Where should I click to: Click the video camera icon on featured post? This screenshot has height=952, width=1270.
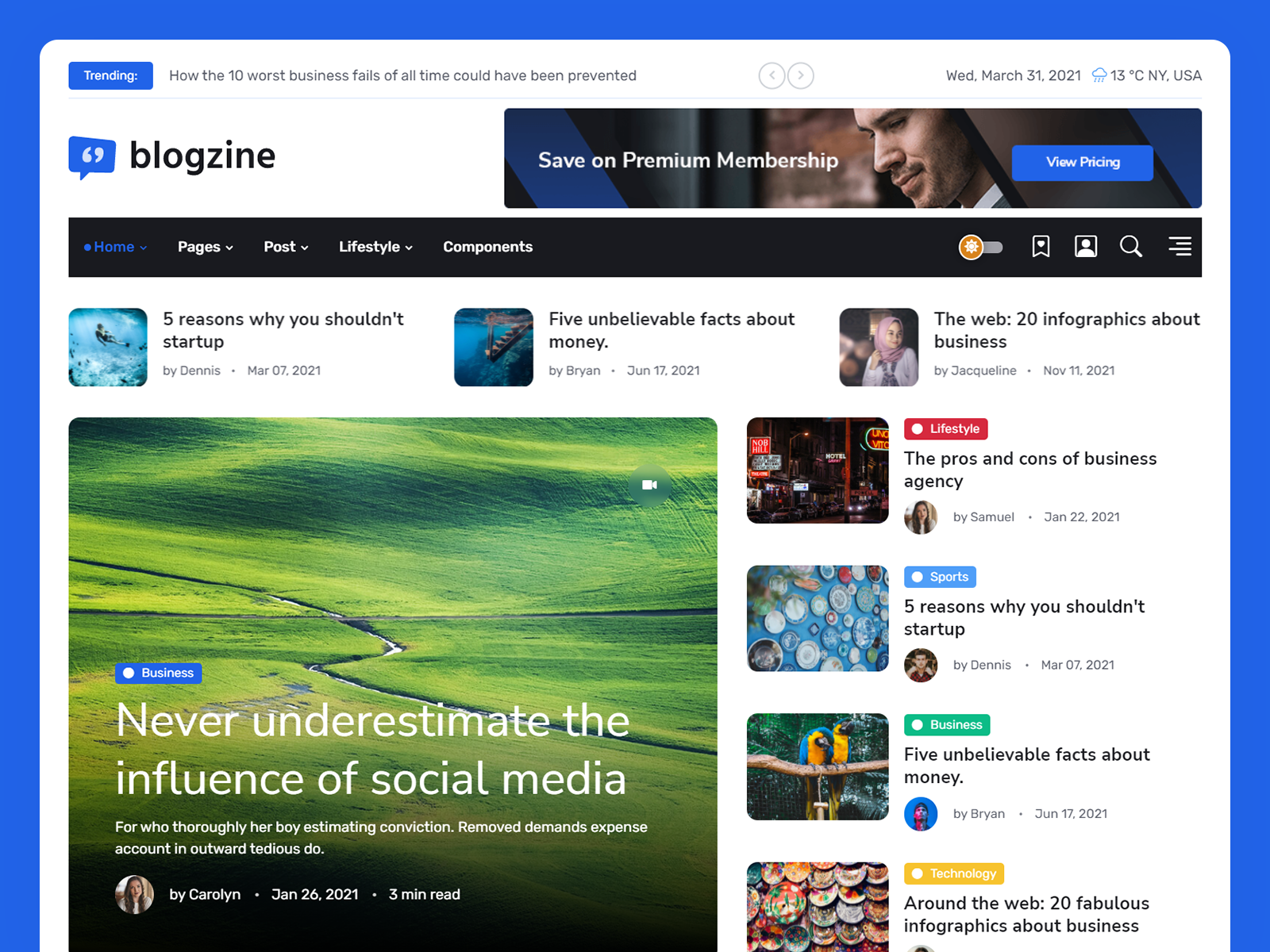pos(649,485)
